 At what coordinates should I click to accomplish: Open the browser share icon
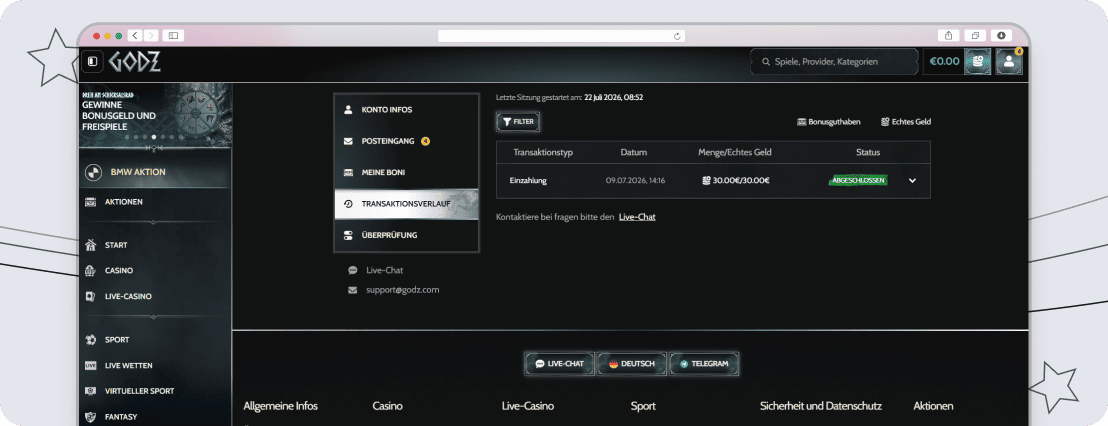coord(948,35)
